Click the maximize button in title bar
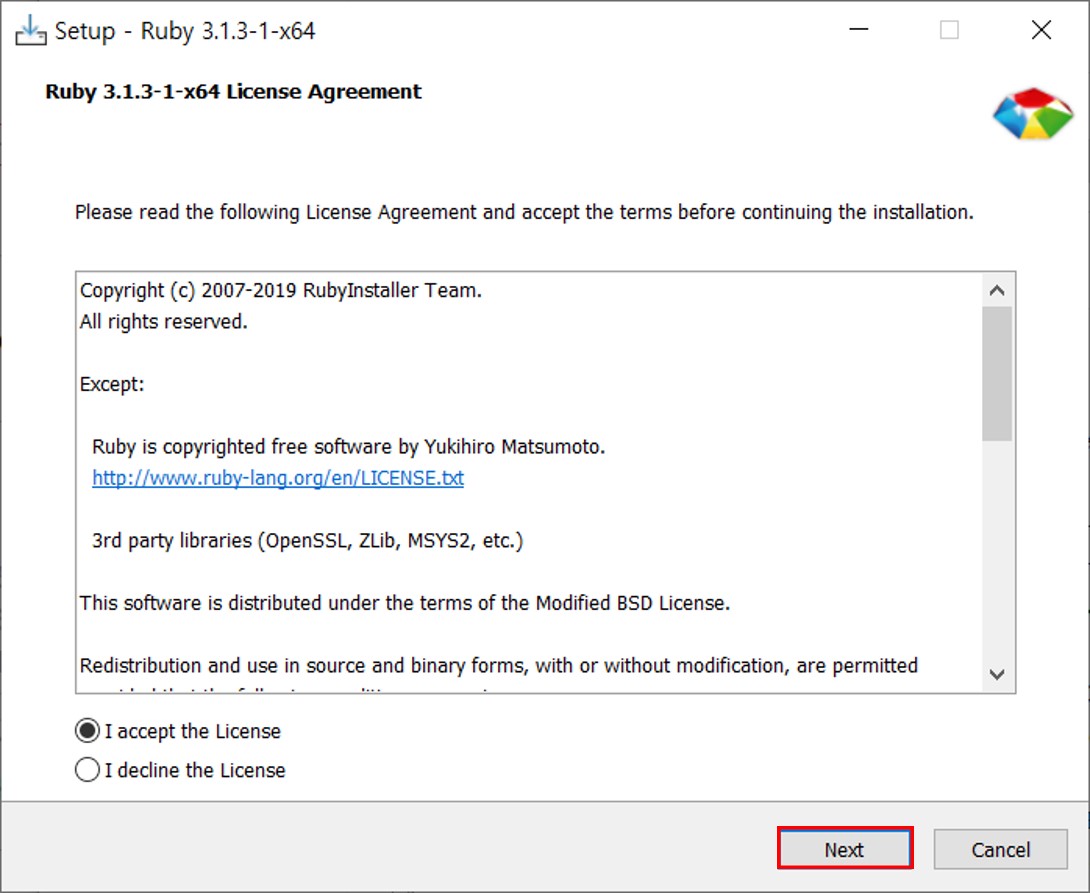 (x=950, y=30)
